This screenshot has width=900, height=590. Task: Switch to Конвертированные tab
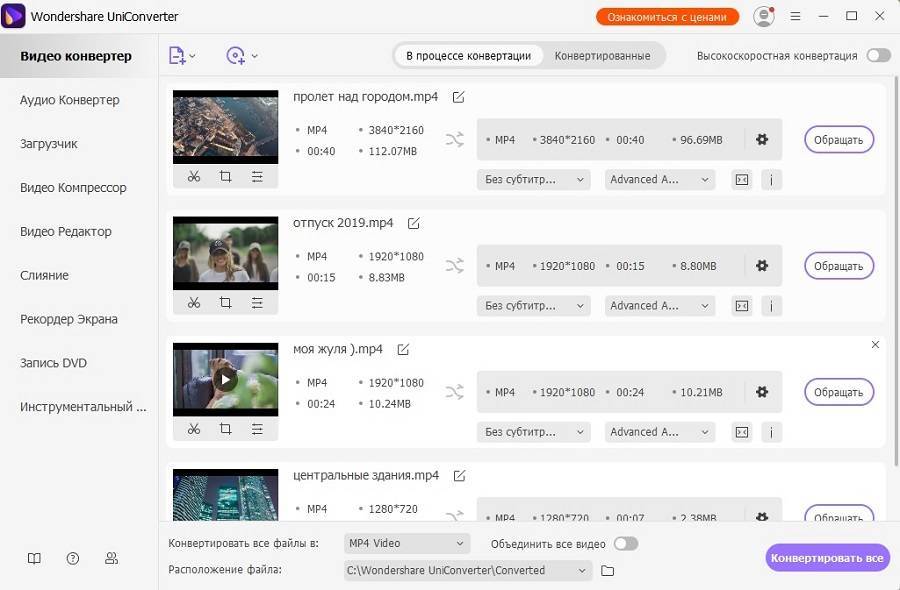[x=602, y=56]
